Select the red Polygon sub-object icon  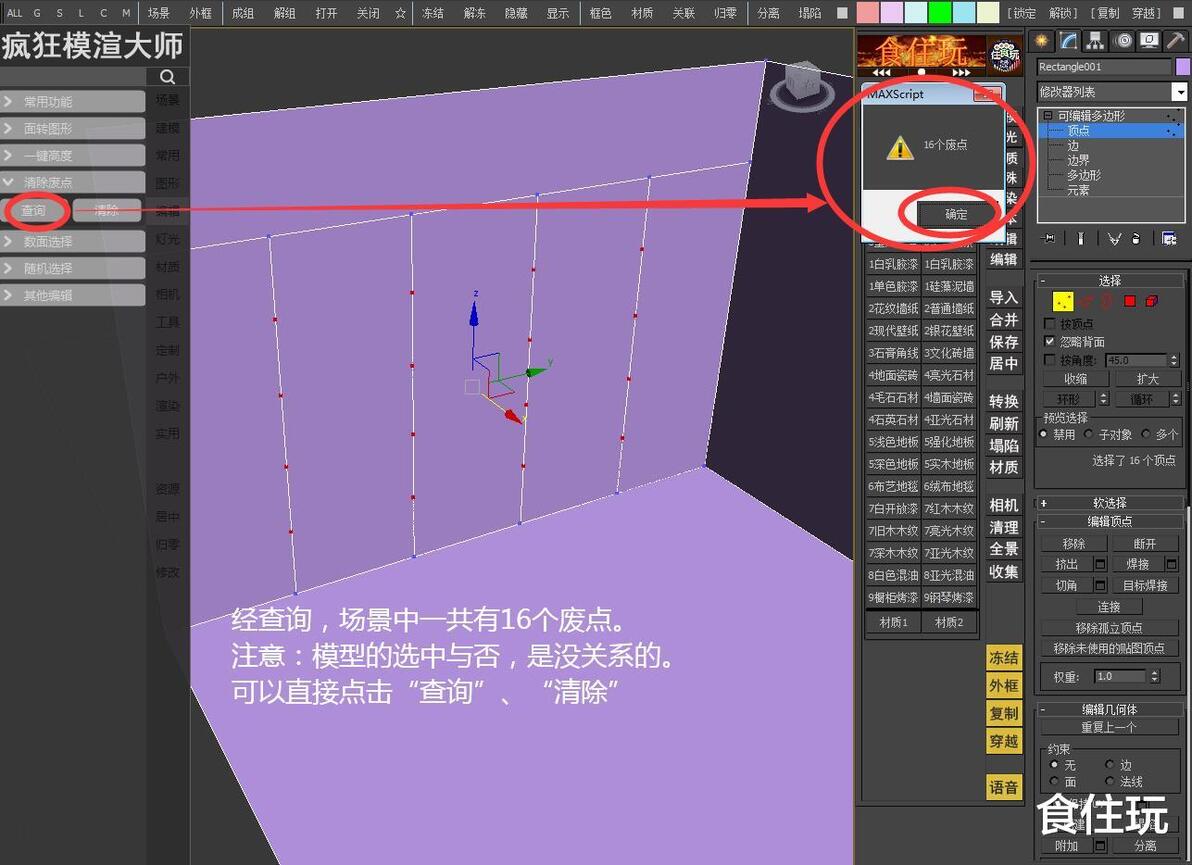coord(1130,301)
